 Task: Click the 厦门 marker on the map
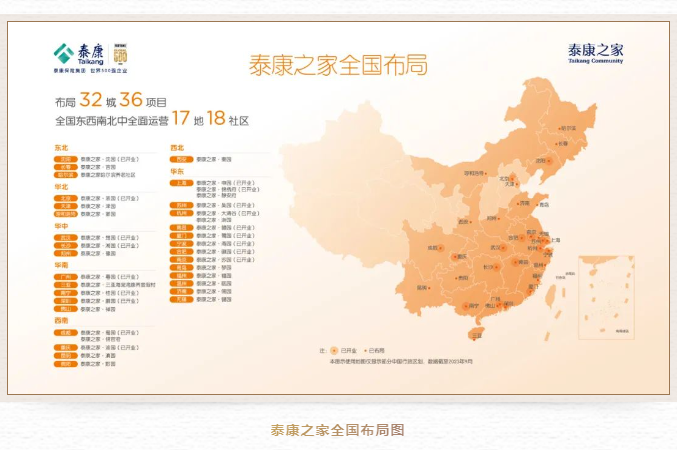tap(531, 291)
